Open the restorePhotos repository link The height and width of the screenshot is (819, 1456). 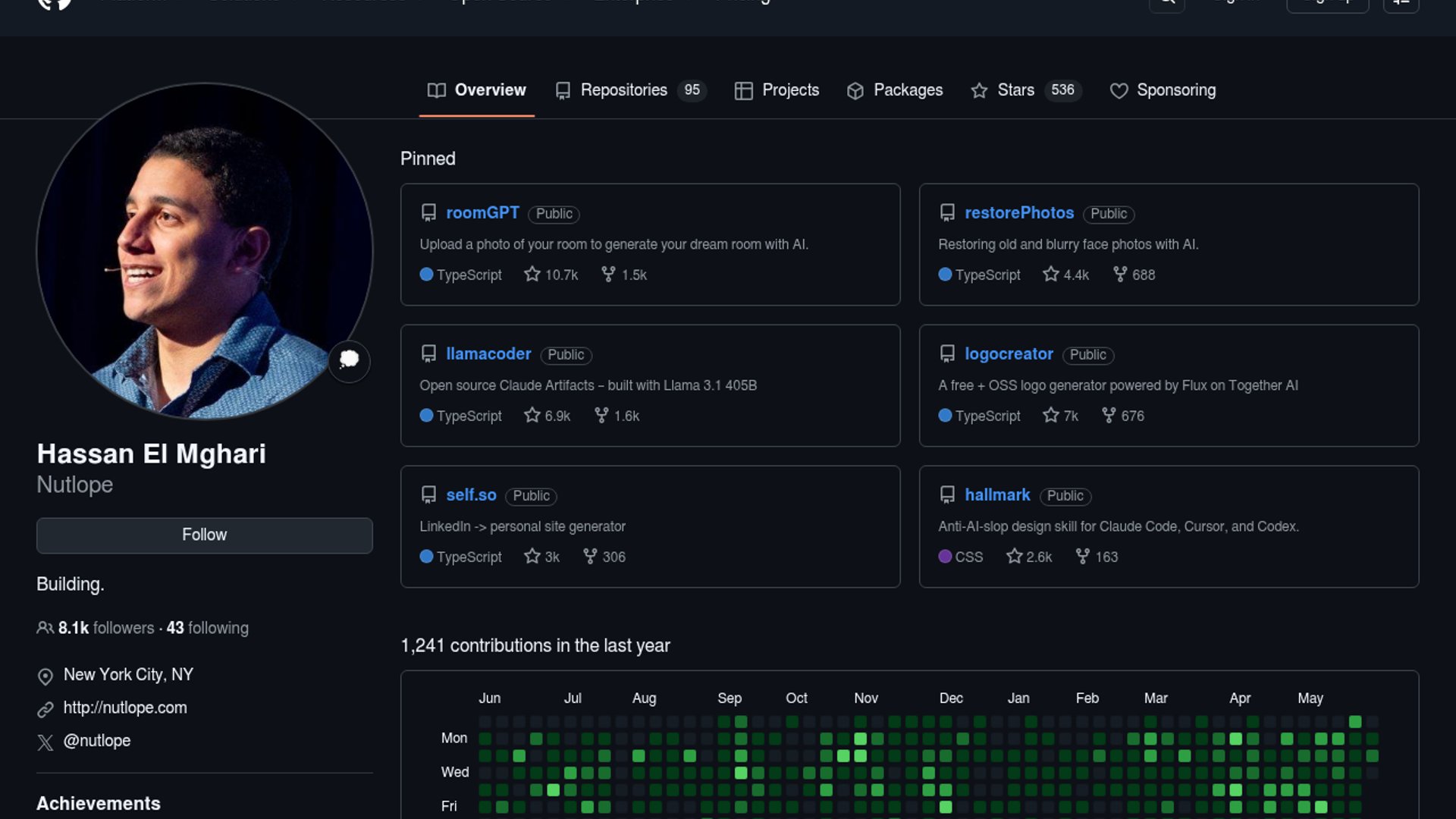1019,213
